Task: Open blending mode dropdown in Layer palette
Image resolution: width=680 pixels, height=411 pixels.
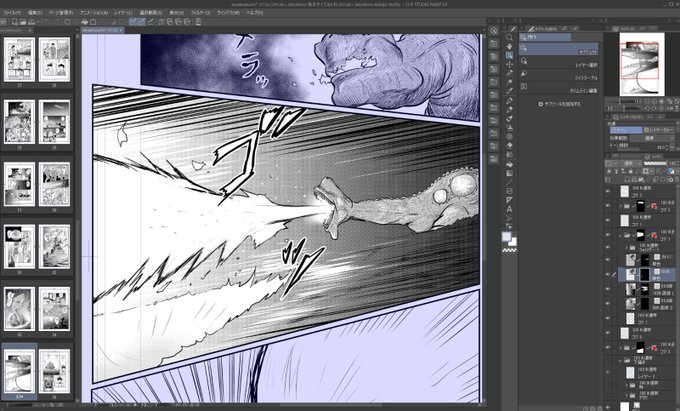Action: point(629,163)
